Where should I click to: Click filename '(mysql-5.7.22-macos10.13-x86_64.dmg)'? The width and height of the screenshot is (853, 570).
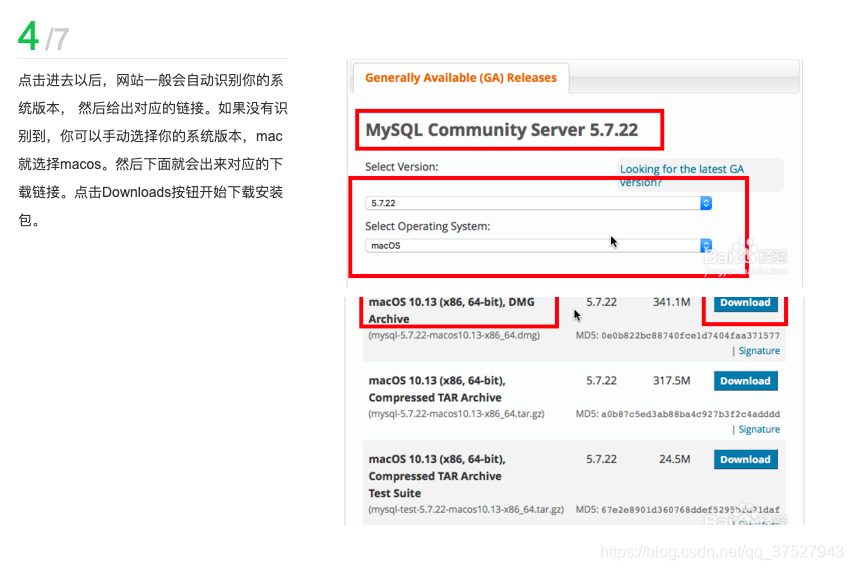tap(454, 335)
